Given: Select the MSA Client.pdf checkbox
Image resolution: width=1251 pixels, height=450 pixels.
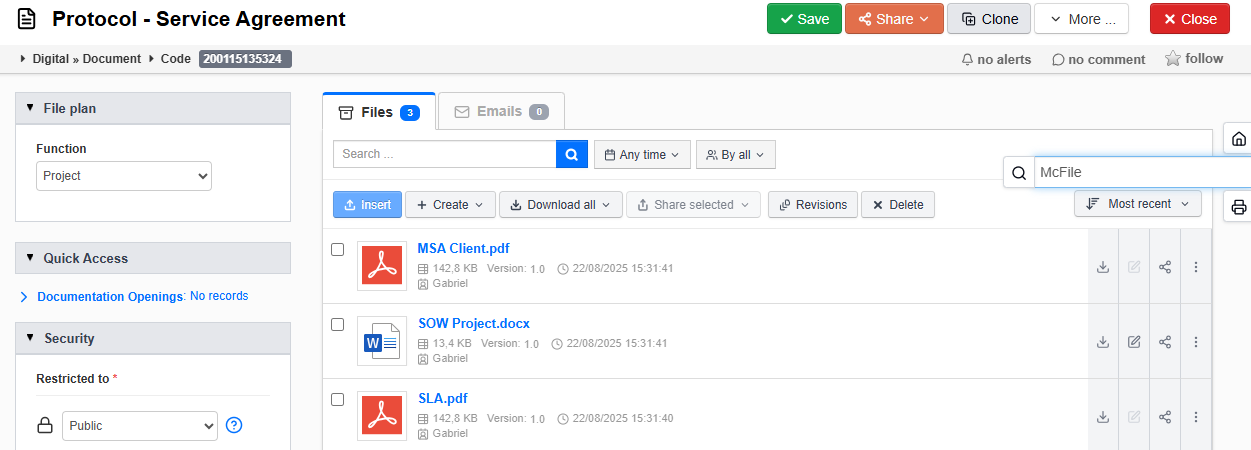Looking at the screenshot, I should point(338,249).
